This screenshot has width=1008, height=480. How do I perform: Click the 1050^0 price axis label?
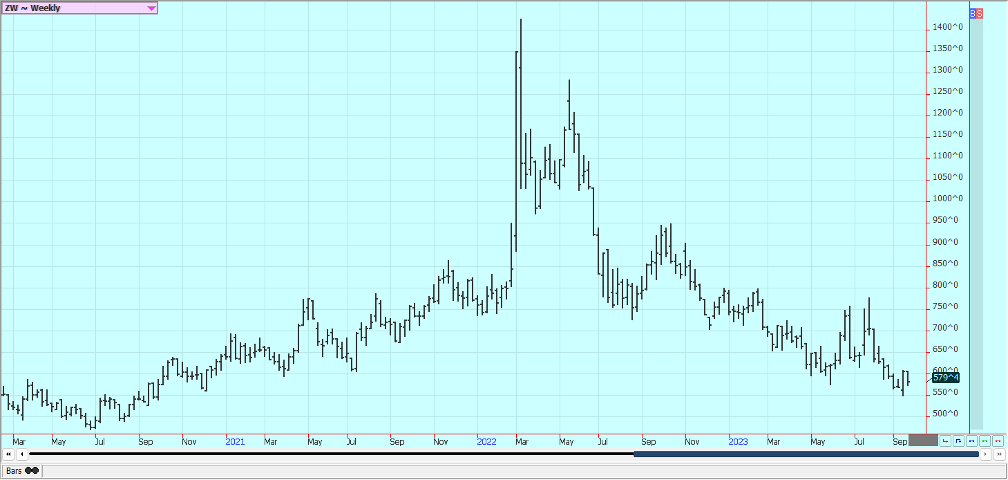[948, 177]
